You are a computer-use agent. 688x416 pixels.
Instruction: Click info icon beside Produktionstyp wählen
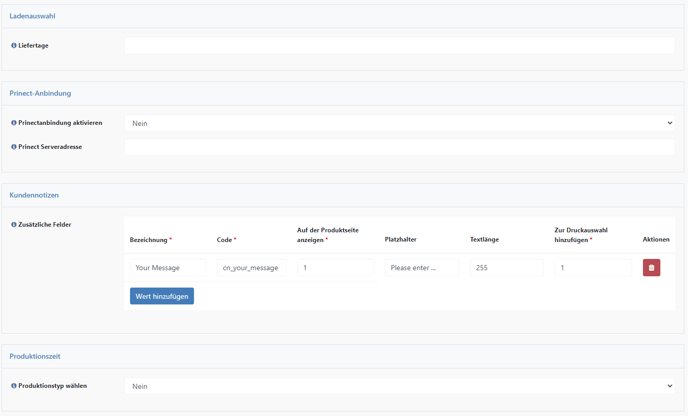pos(14,386)
